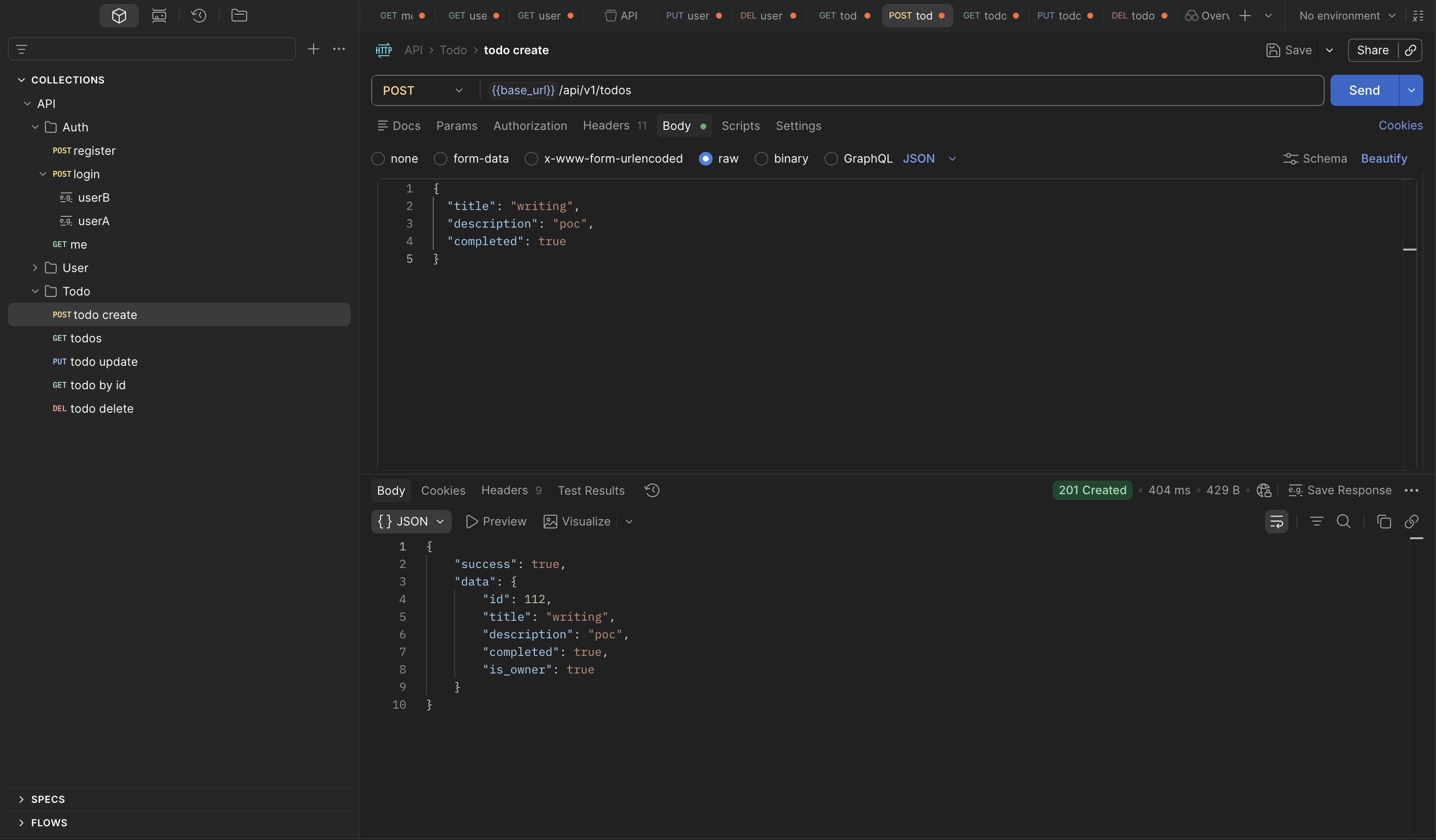This screenshot has height=840, width=1436.
Task: Collapse the login request examples
Action: coord(43,174)
